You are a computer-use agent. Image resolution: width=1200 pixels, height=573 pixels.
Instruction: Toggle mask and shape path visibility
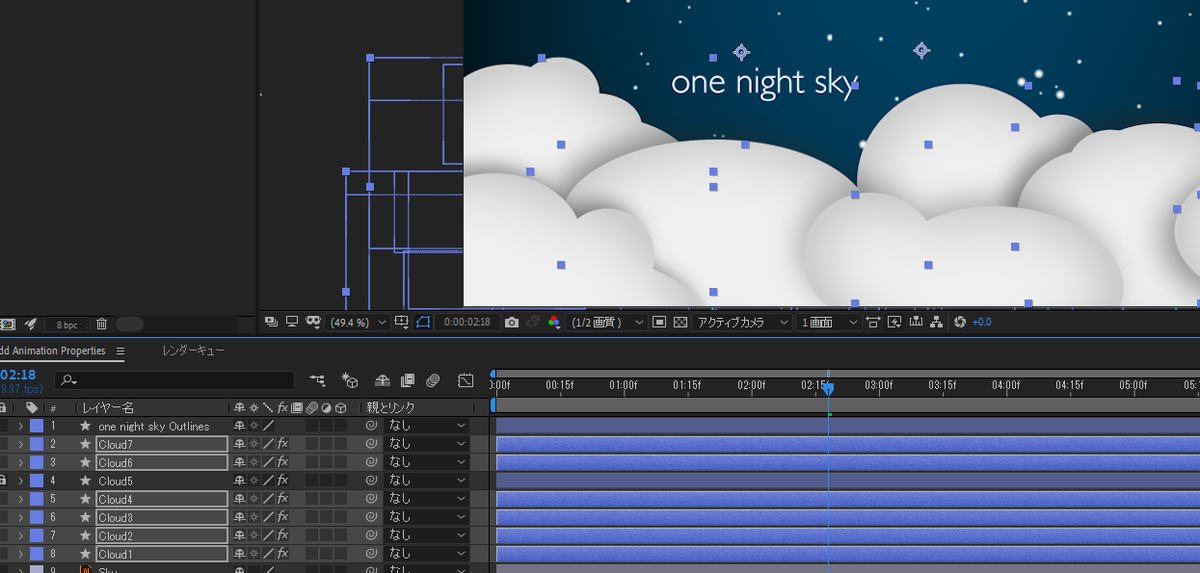(422, 322)
